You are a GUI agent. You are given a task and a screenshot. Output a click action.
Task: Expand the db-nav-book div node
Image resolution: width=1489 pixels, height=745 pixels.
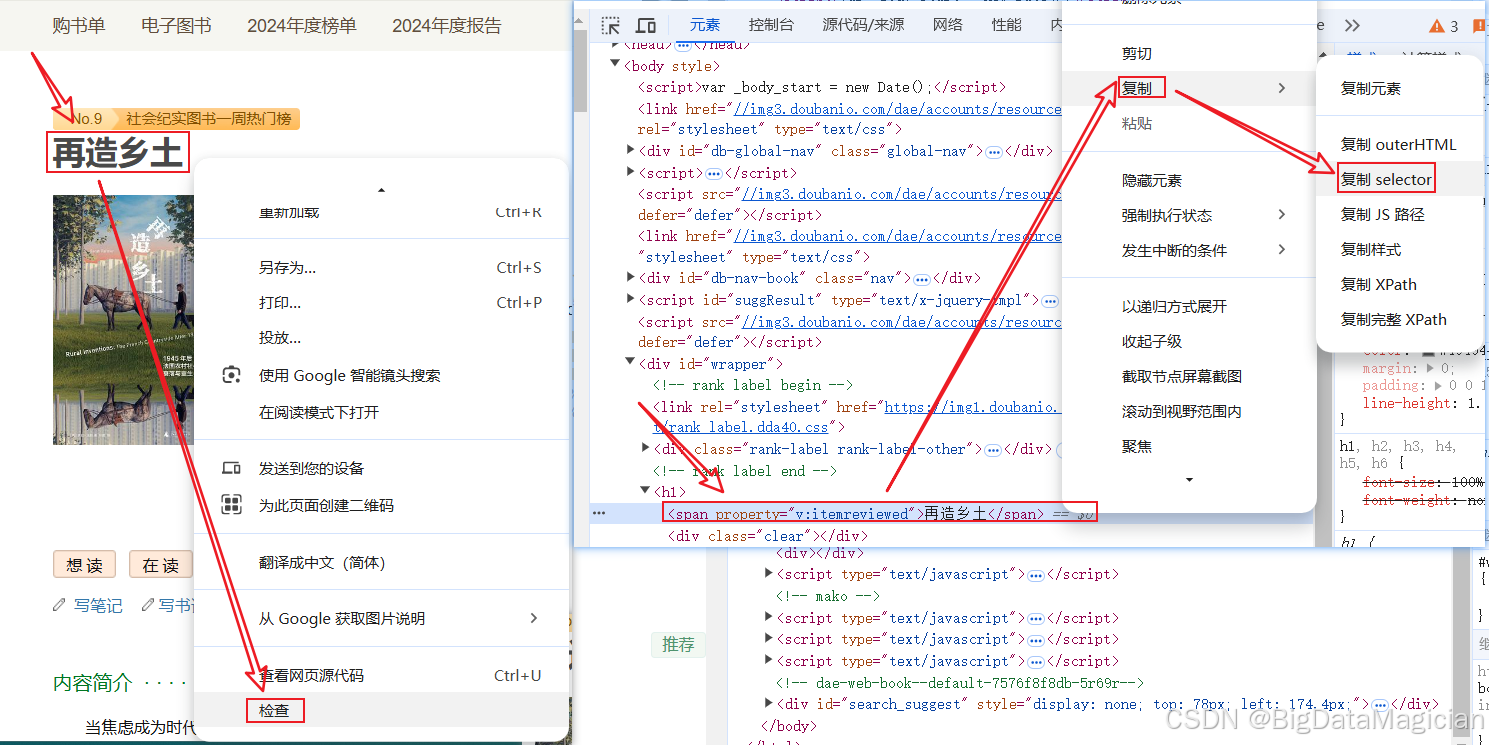pos(630,277)
